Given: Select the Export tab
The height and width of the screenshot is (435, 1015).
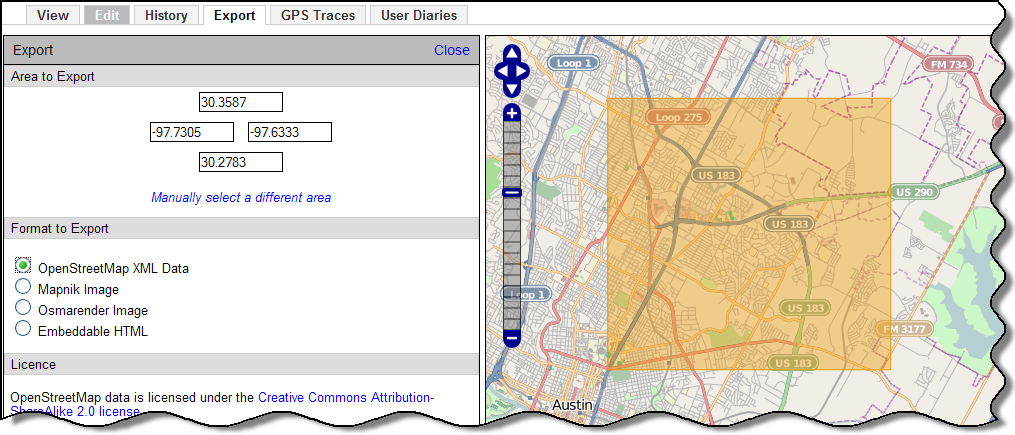Looking at the screenshot, I should coord(234,16).
